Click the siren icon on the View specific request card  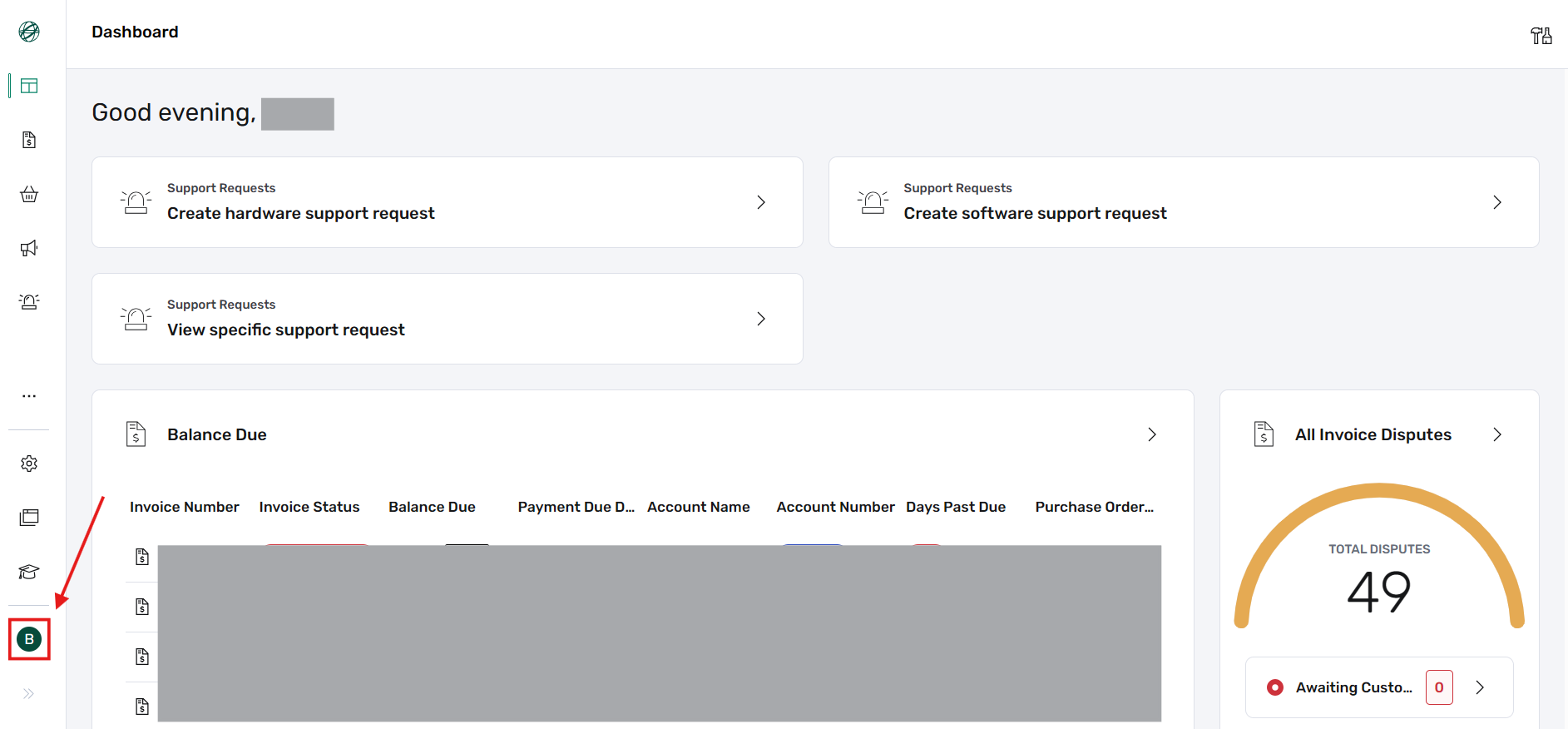coord(136,319)
